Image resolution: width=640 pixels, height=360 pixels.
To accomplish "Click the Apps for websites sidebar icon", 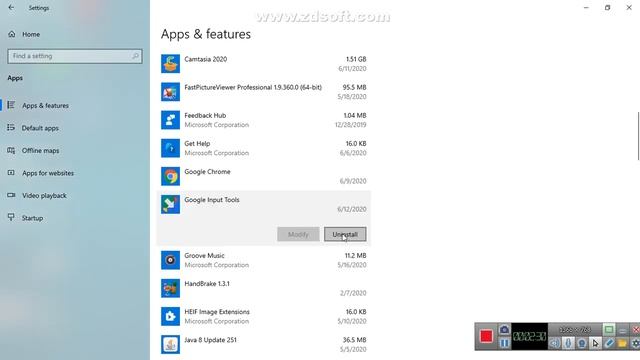I will [x=11, y=173].
